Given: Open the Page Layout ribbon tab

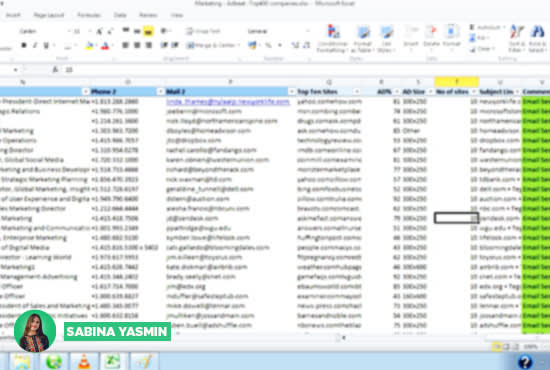Looking at the screenshot, I should (x=49, y=15).
